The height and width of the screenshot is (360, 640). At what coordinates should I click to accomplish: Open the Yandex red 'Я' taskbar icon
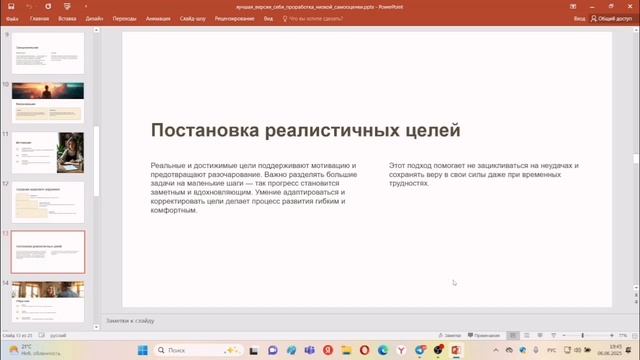point(328,350)
